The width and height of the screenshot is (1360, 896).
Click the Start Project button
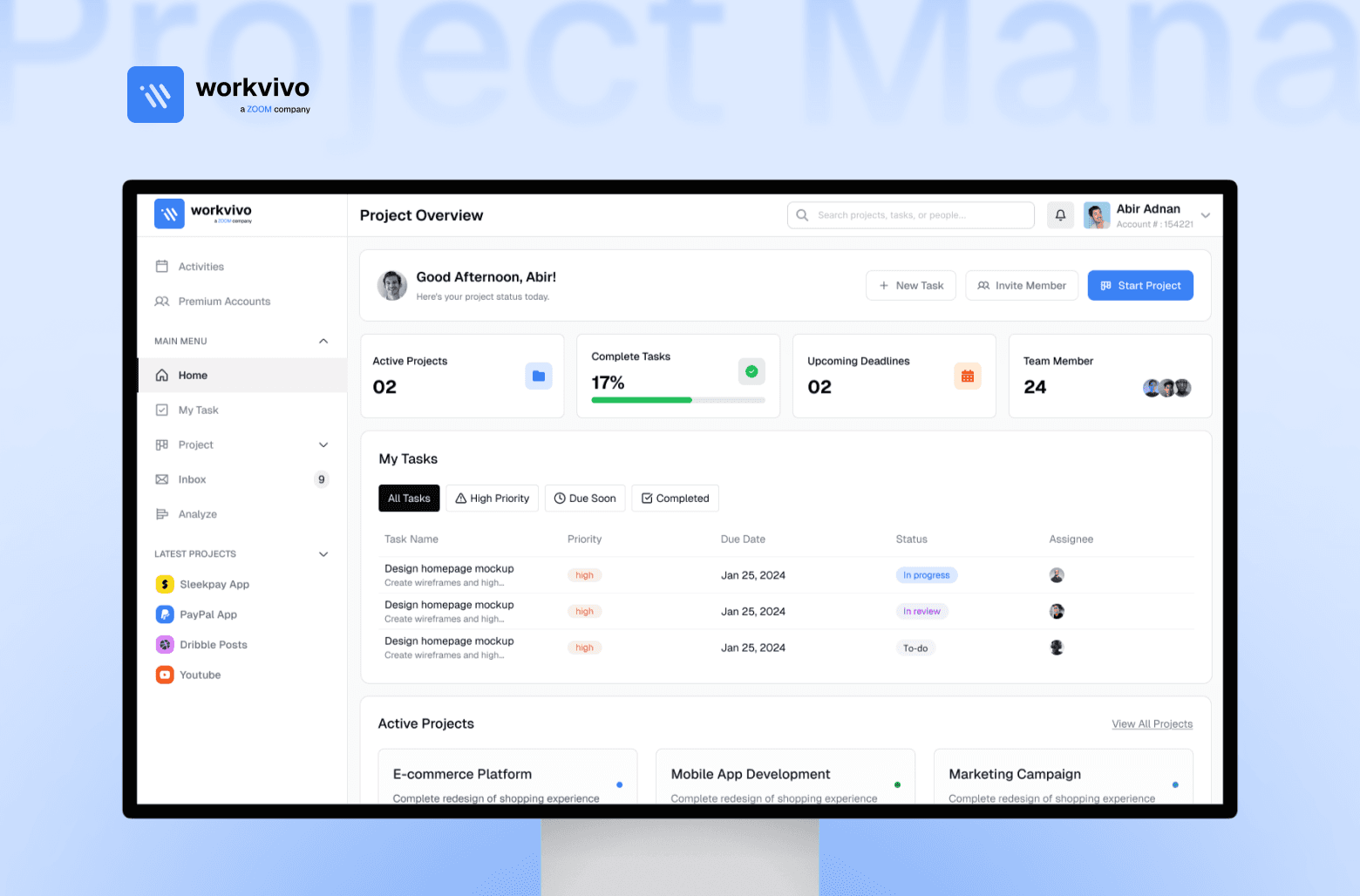tap(1140, 285)
